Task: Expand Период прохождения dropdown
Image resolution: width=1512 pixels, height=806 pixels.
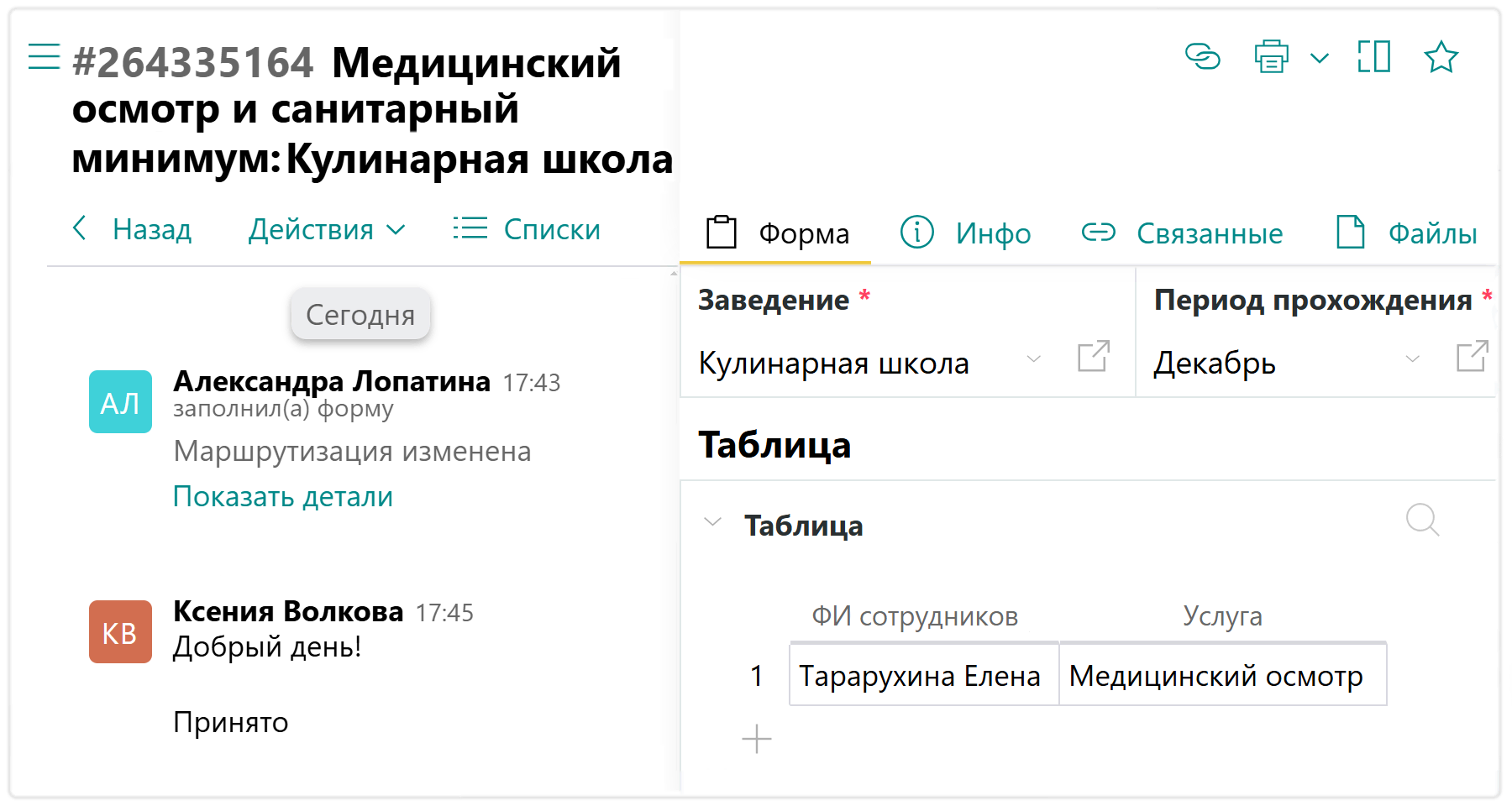Action: [x=1412, y=359]
